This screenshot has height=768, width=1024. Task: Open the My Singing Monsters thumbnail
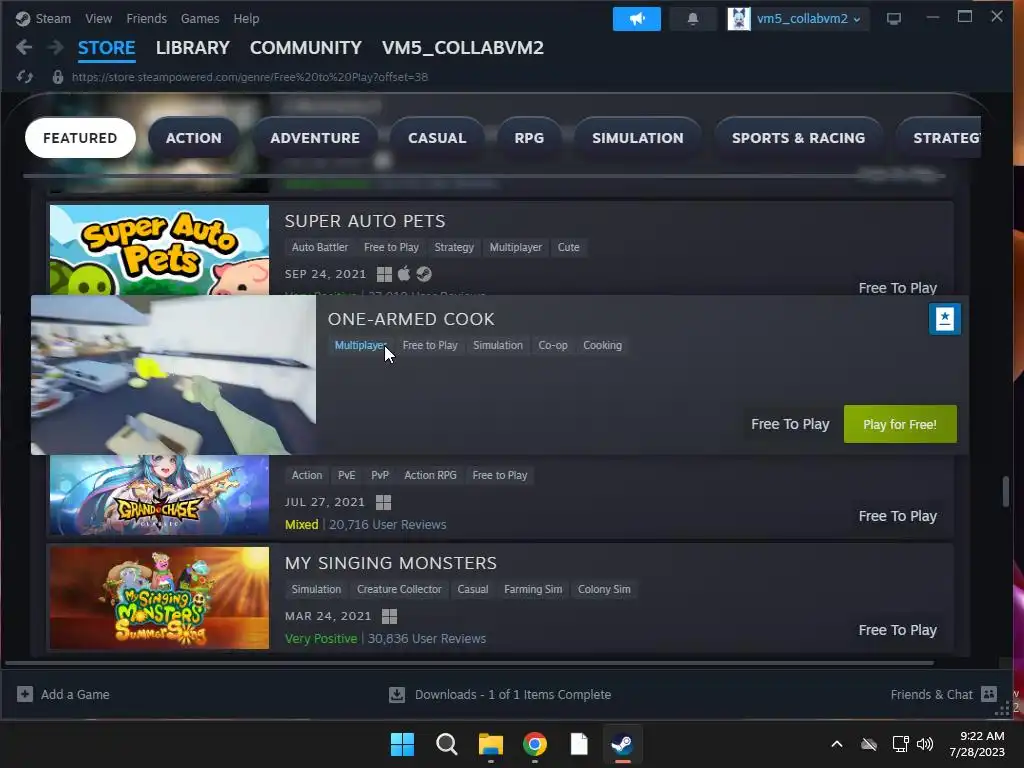coord(159,598)
